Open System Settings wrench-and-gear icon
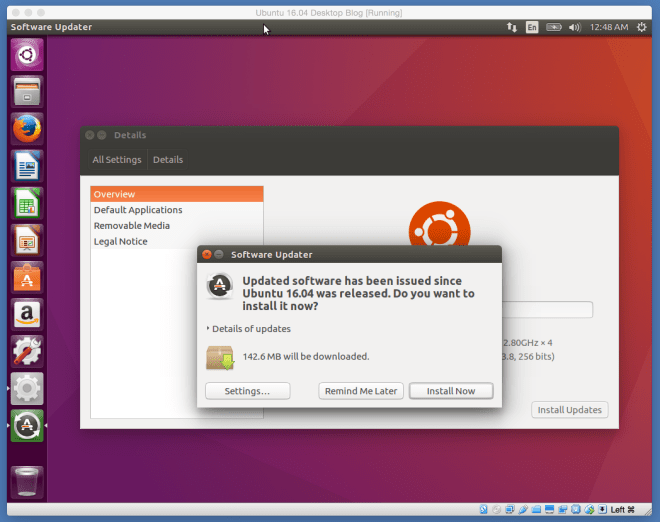 coord(27,351)
